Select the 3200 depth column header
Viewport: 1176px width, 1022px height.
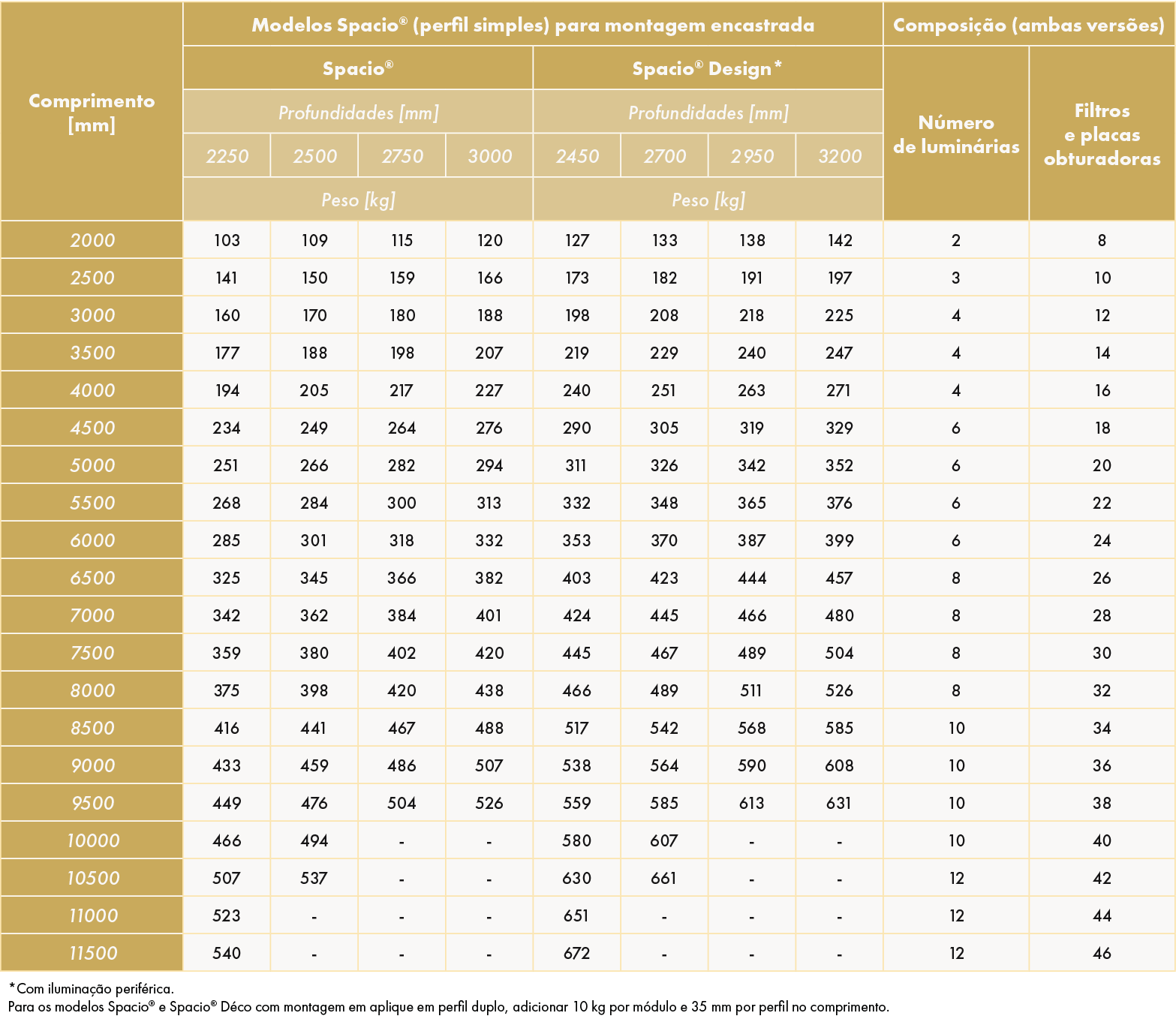pyautogui.click(x=840, y=156)
